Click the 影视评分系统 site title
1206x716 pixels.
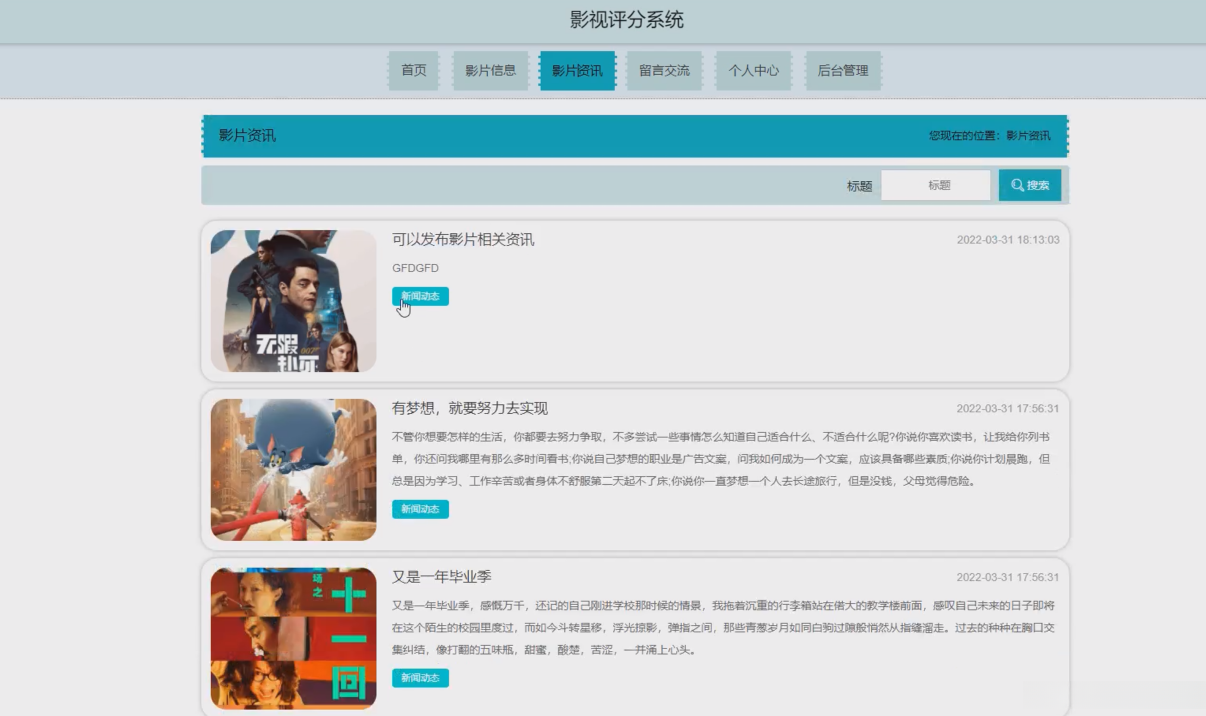[626, 21]
